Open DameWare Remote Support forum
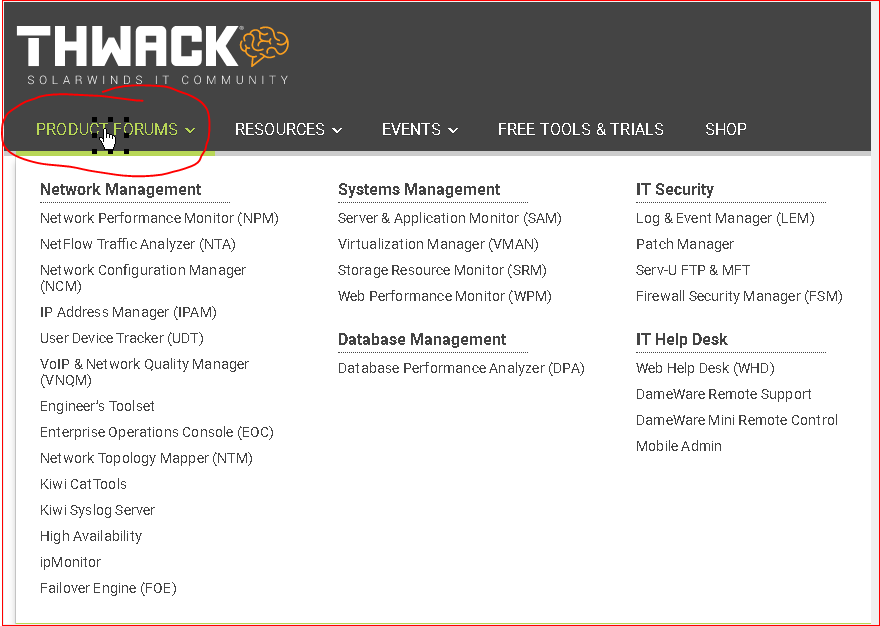Viewport: 880px width, 626px height. [723, 394]
